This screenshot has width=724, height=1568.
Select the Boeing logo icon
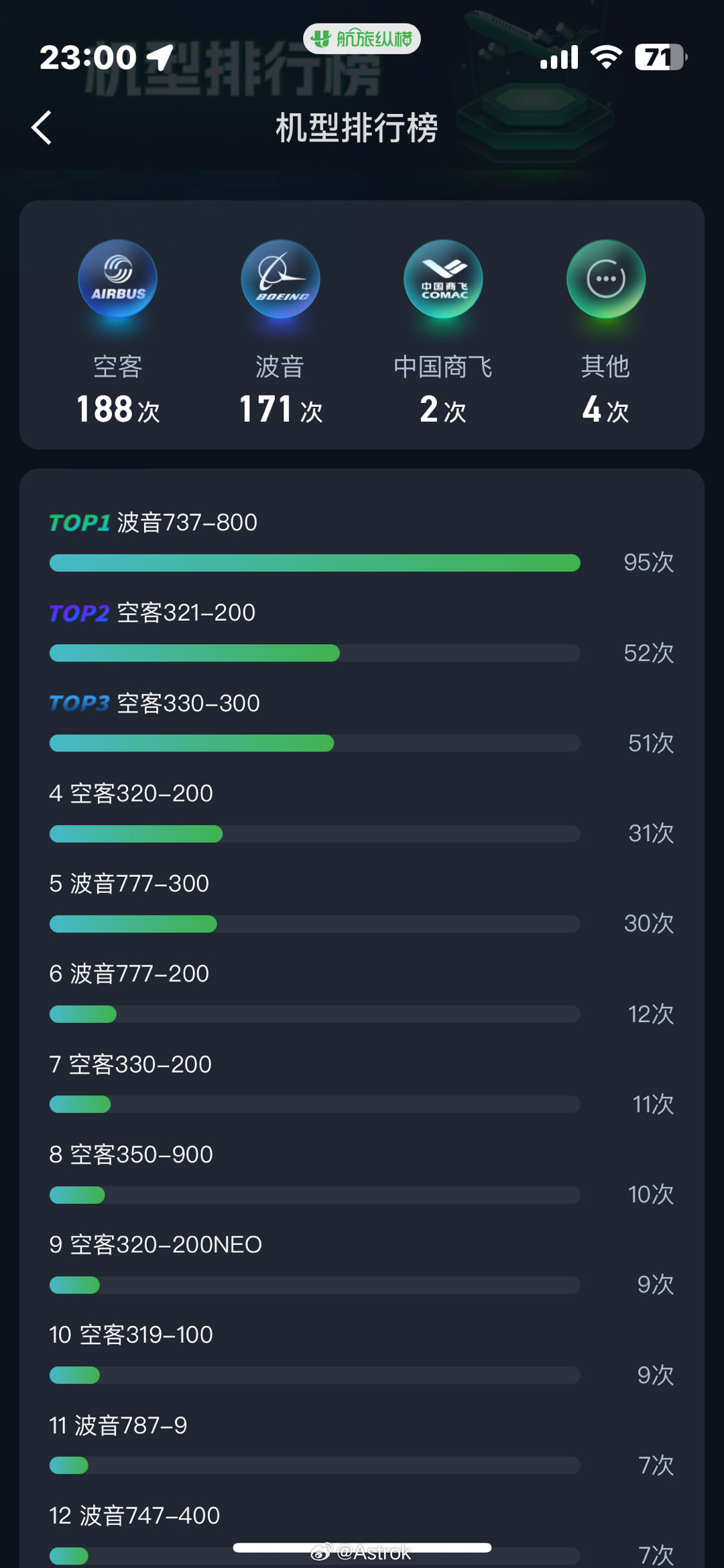point(280,279)
